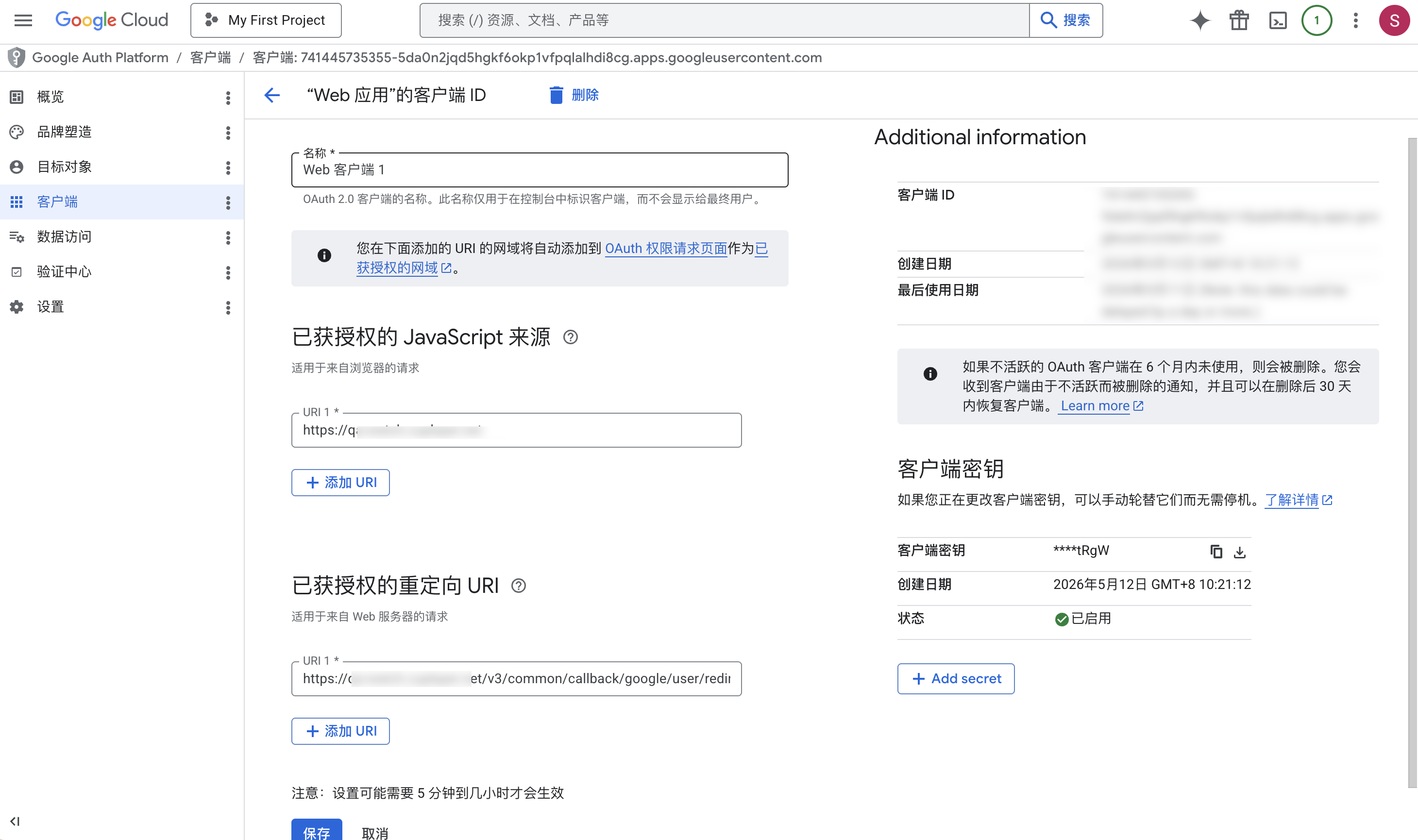Open the main navigation hamburger menu
The width and height of the screenshot is (1418, 840).
[23, 20]
